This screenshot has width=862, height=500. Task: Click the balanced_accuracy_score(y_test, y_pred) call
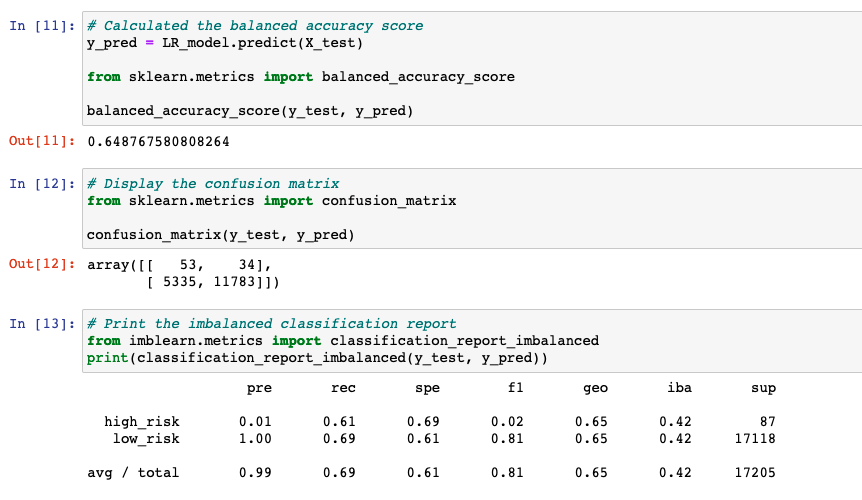pos(250,111)
